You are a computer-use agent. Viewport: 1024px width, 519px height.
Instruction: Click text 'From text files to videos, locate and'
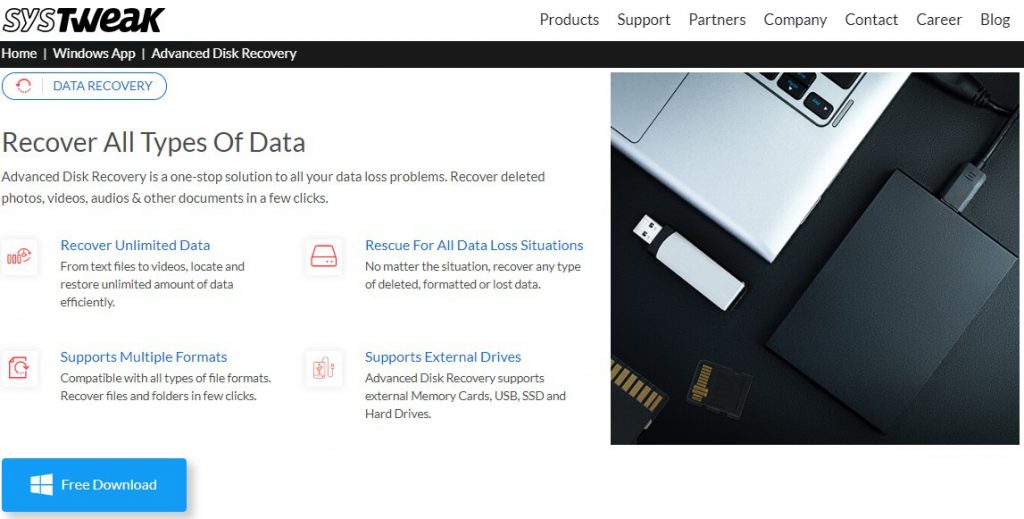(x=152, y=266)
